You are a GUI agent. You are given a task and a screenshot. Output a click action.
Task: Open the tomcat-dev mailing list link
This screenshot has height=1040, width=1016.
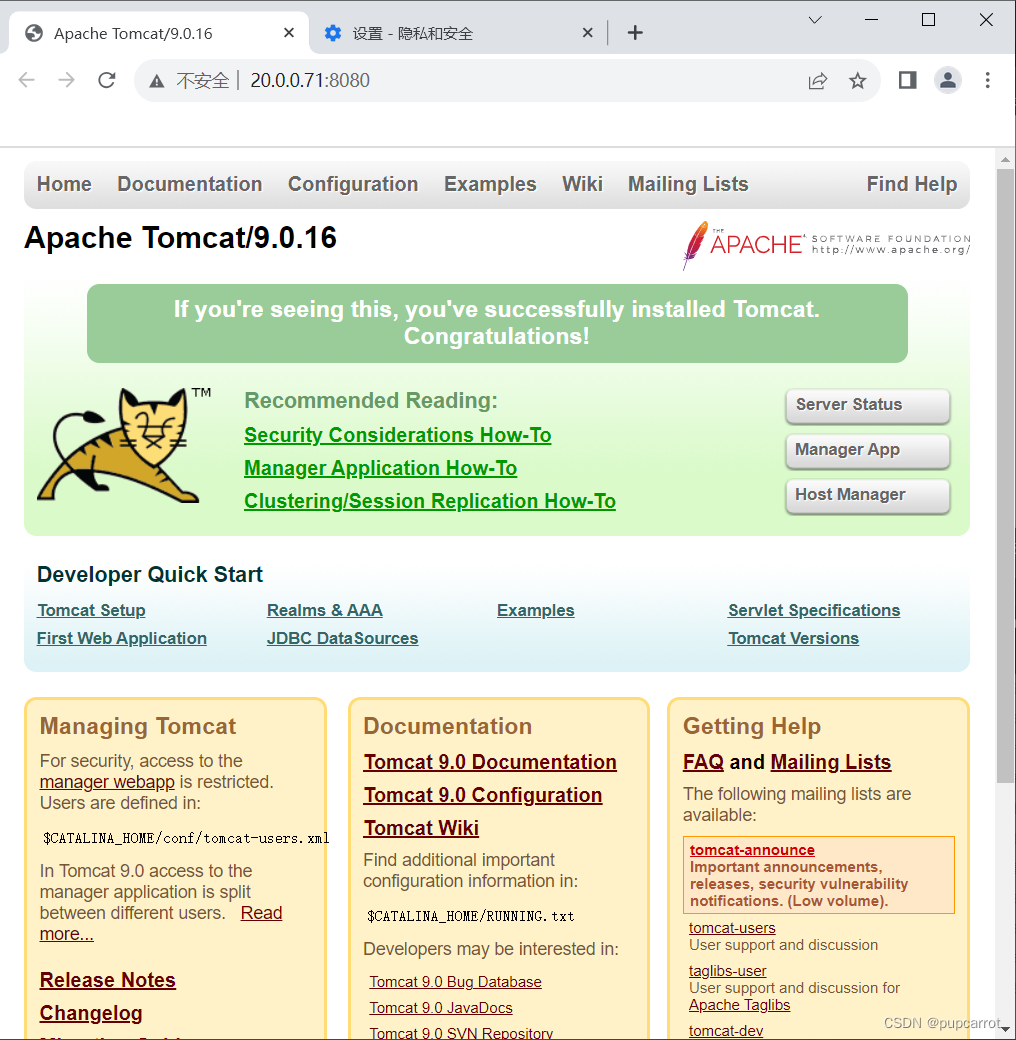(x=726, y=1031)
